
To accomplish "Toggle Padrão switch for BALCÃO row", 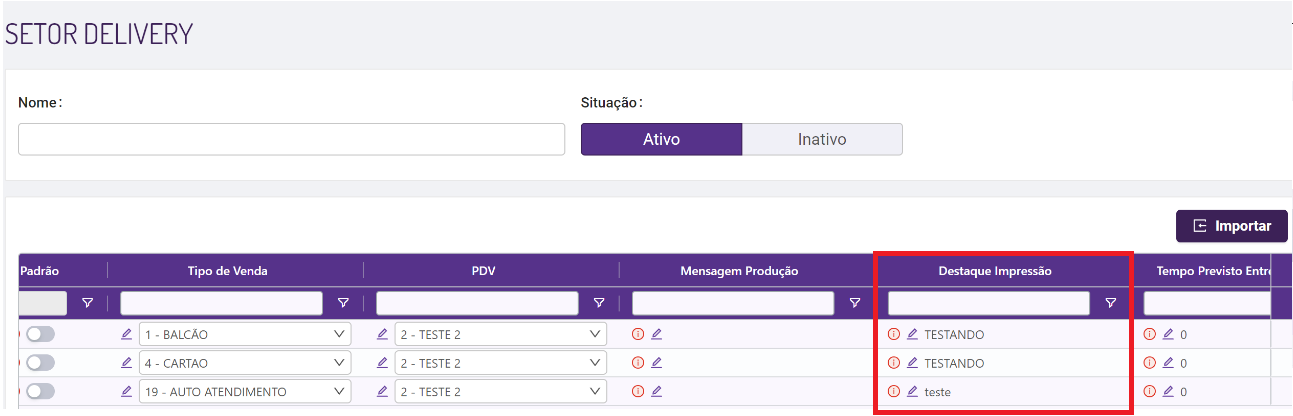I will (x=40, y=334).
